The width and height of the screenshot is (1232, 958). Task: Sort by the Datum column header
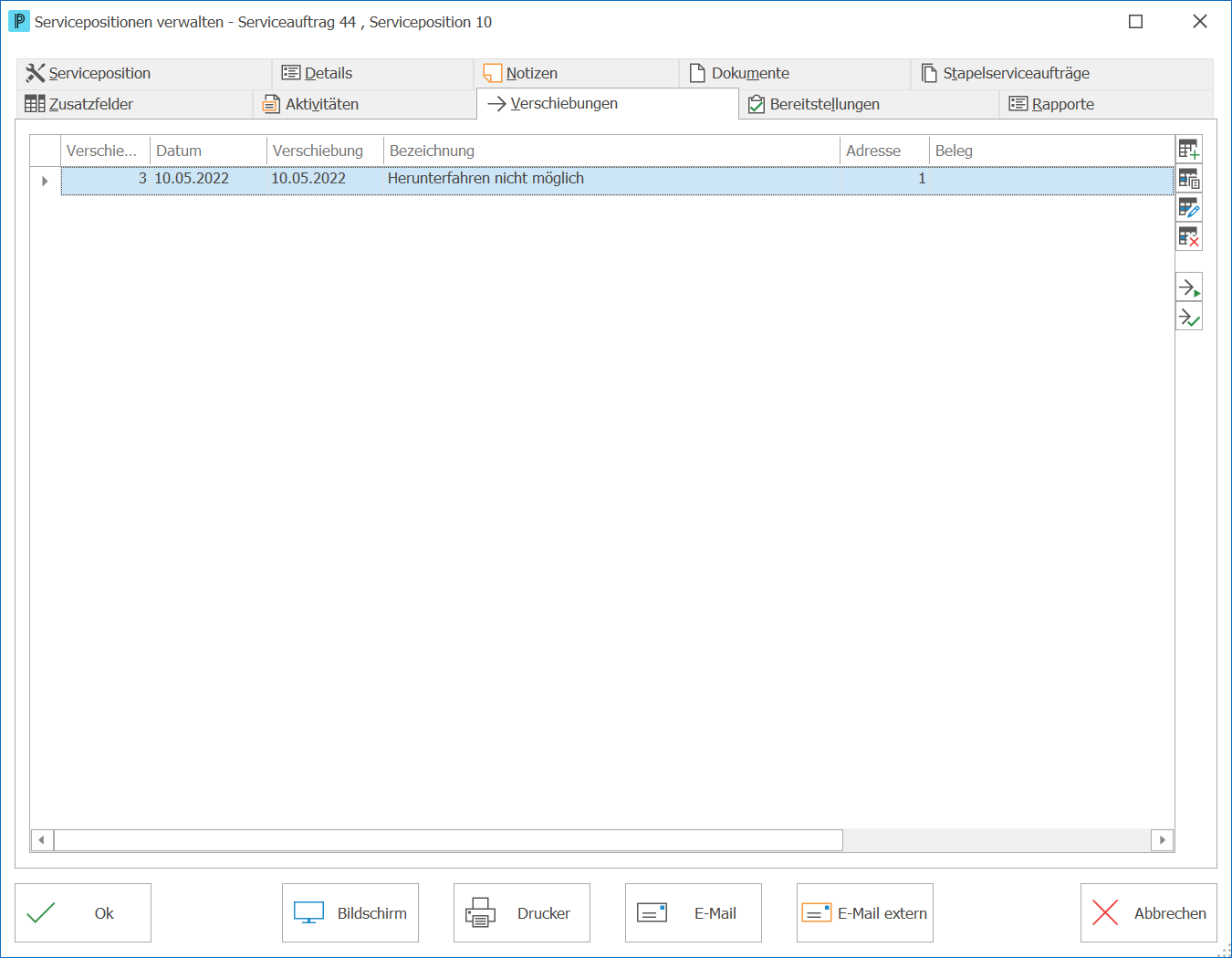point(209,151)
